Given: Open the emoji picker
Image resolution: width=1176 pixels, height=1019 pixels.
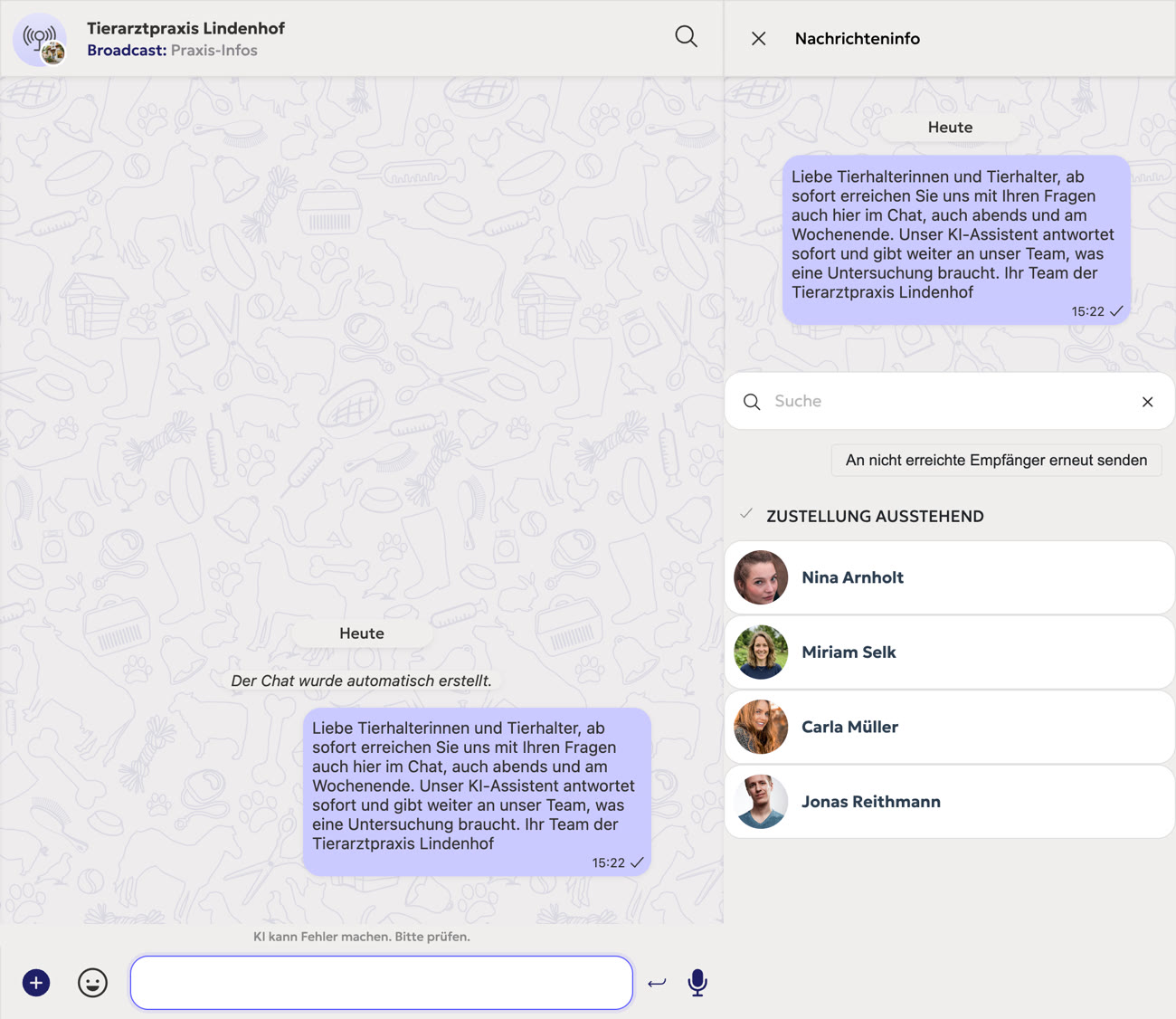Looking at the screenshot, I should click(x=92, y=983).
